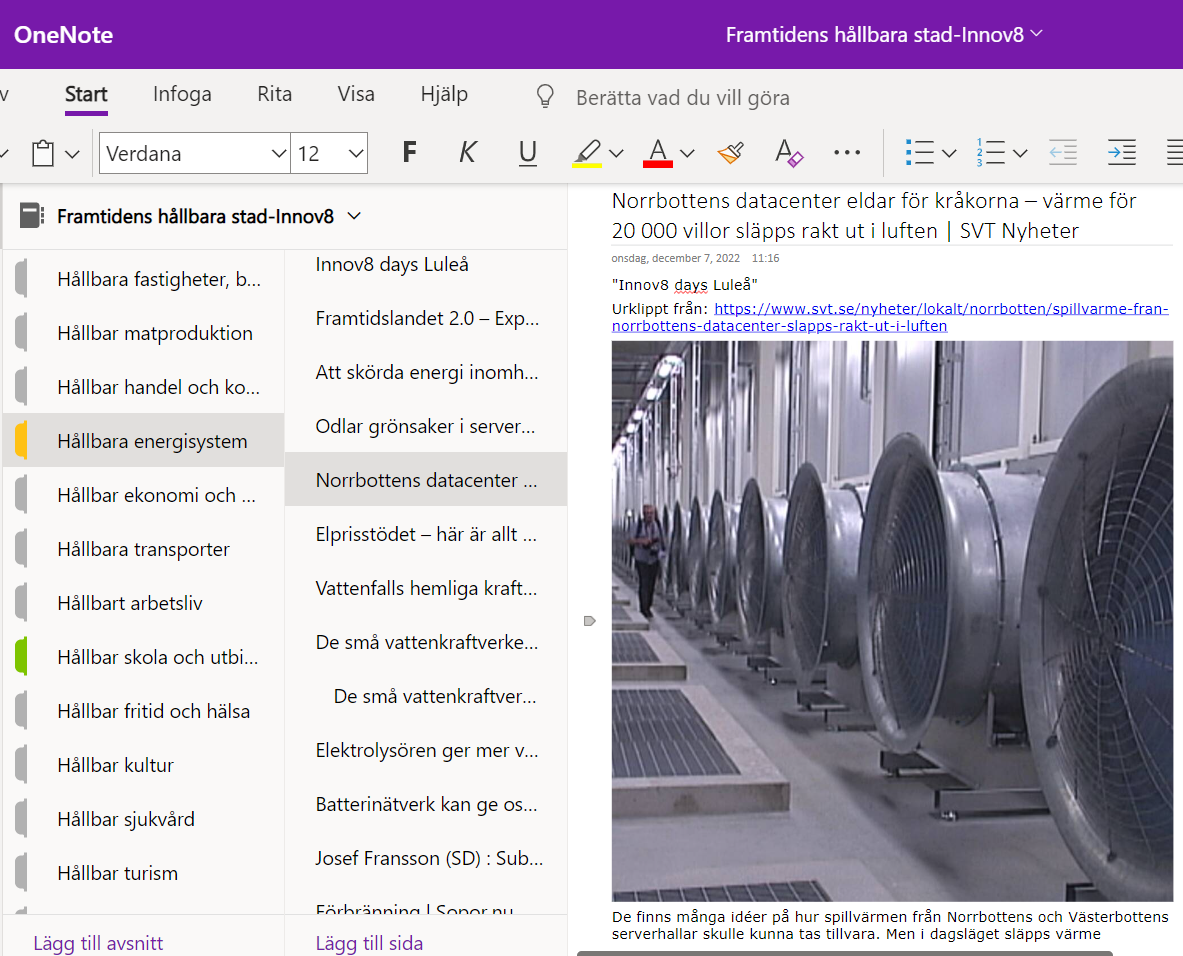Switch to the Start tab
Screen dimensions: 1183x956
coord(86,94)
